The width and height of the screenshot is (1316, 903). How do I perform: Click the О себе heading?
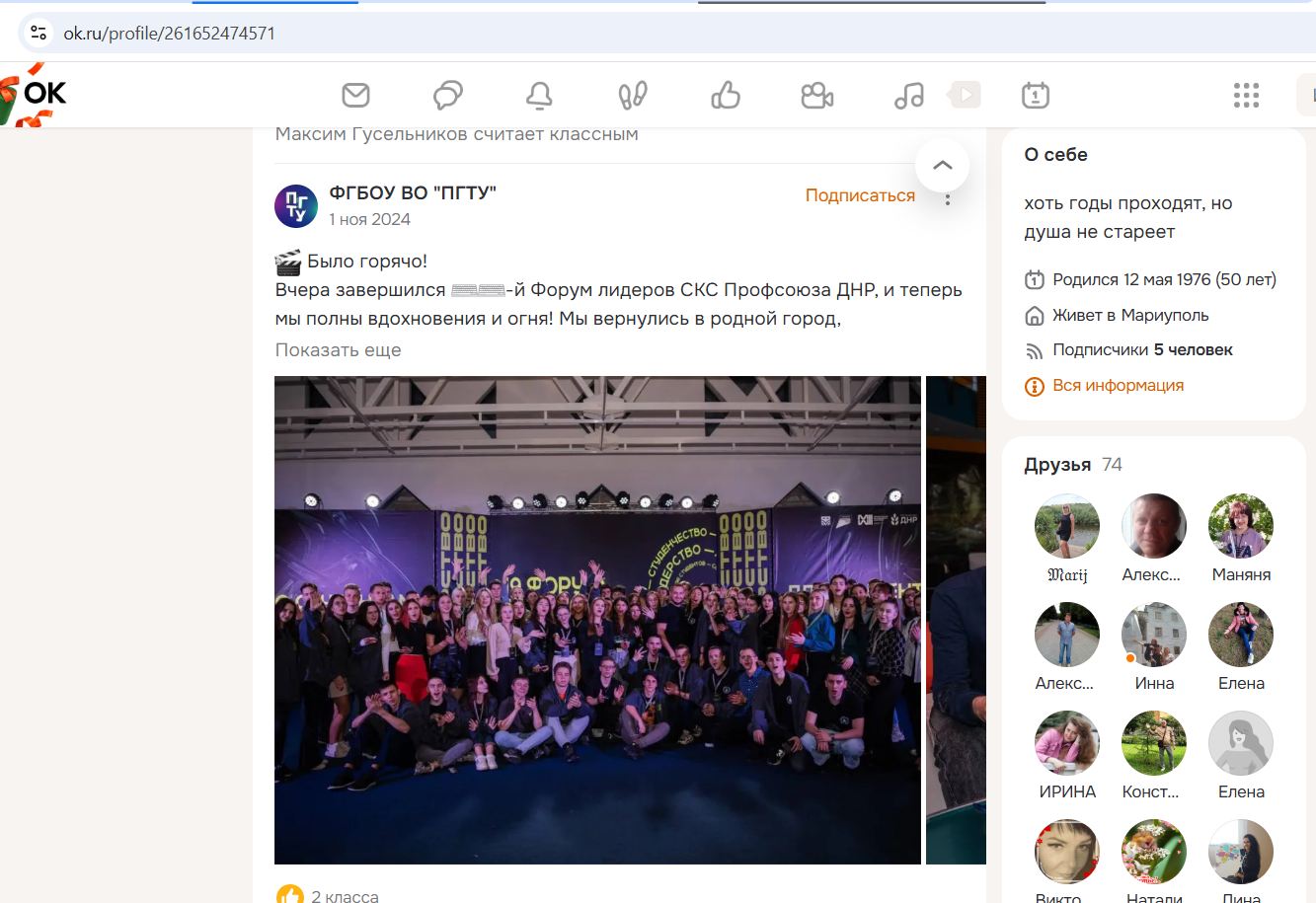click(1055, 154)
